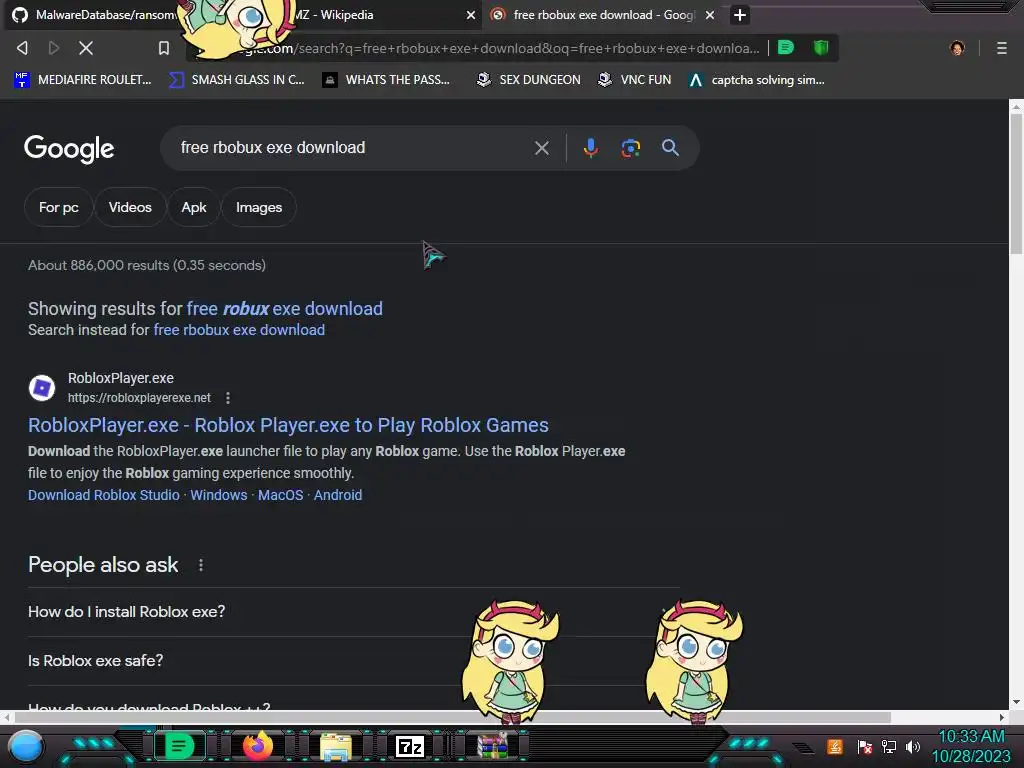Open the green chat app in taskbar

click(179, 746)
